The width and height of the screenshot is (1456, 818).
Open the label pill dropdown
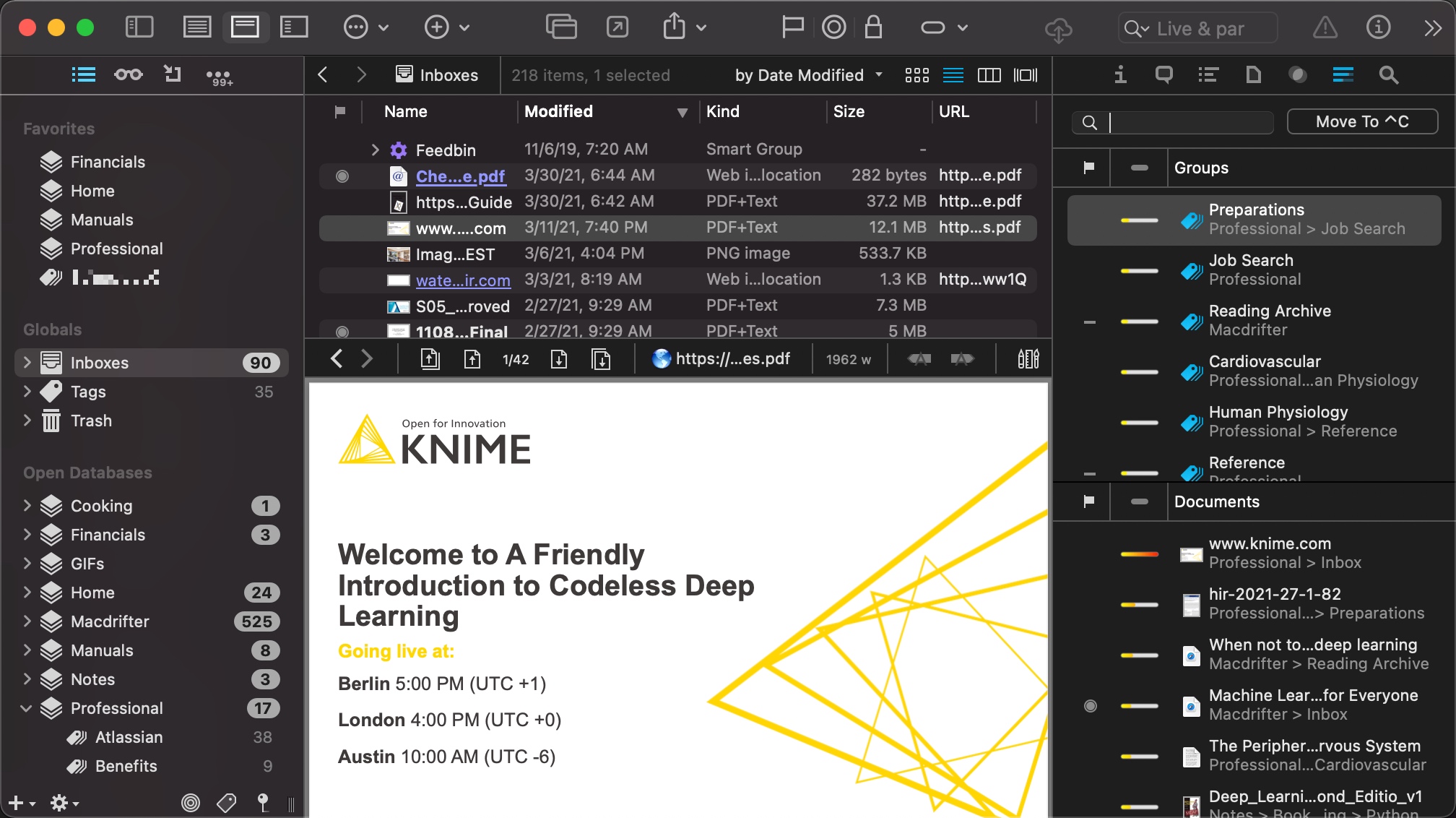click(x=944, y=27)
